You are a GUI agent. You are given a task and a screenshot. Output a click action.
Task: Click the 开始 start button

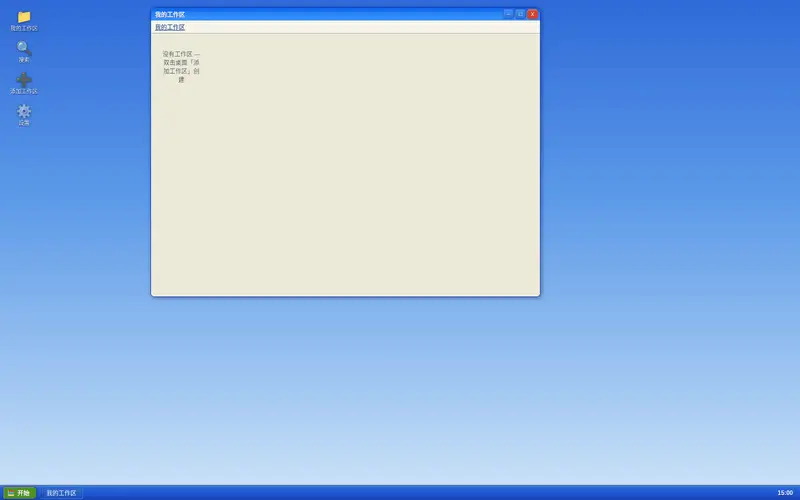click(x=19, y=493)
